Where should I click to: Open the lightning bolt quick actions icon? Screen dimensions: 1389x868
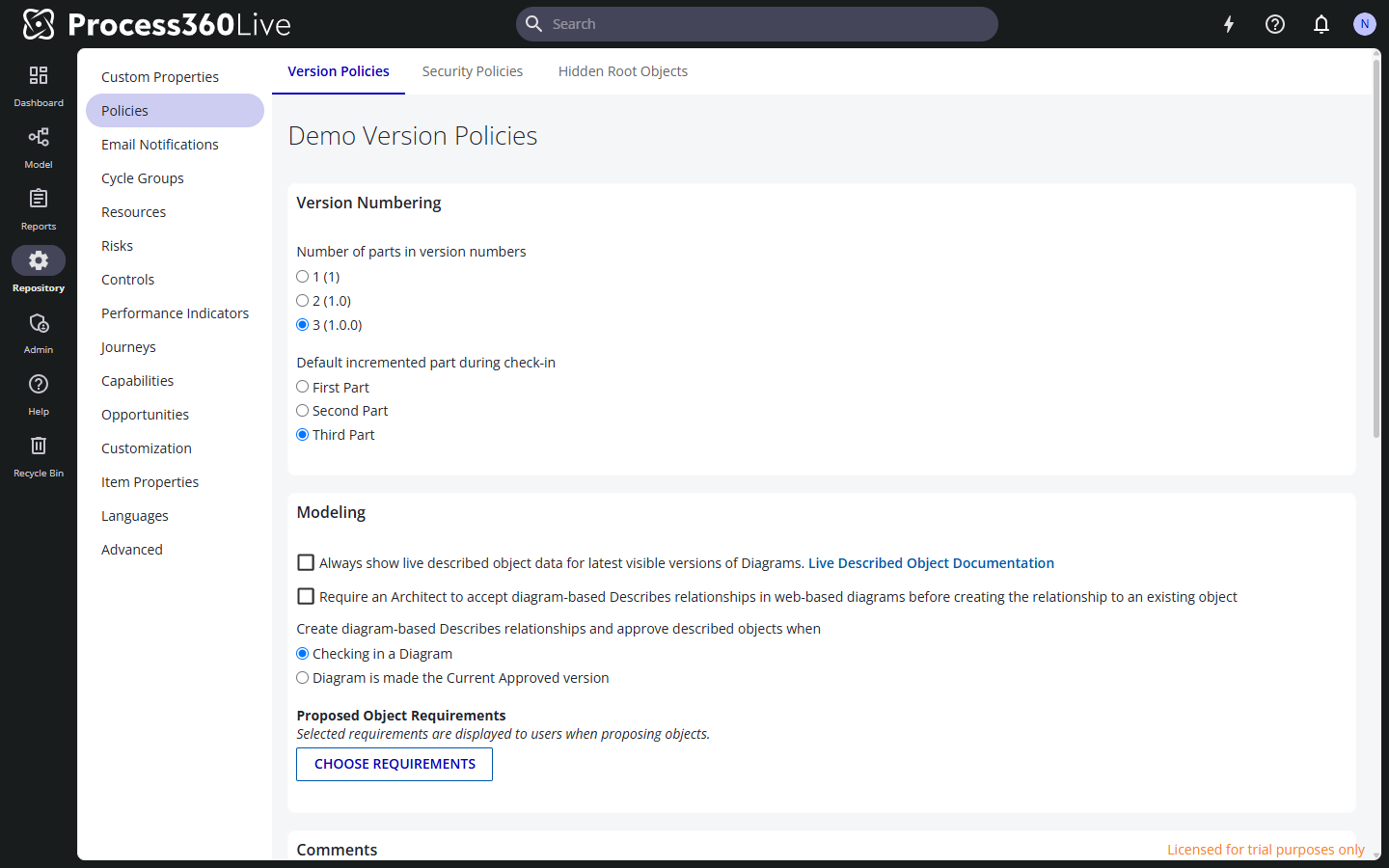(1229, 24)
